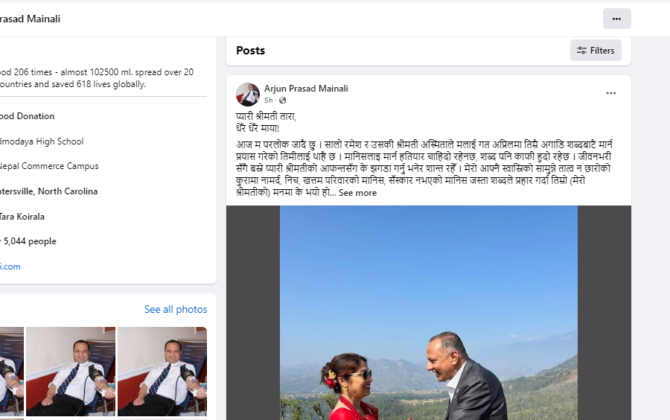Screen dimensions: 670x420
Task: Open the couple photo in the post
Action: (x=429, y=313)
